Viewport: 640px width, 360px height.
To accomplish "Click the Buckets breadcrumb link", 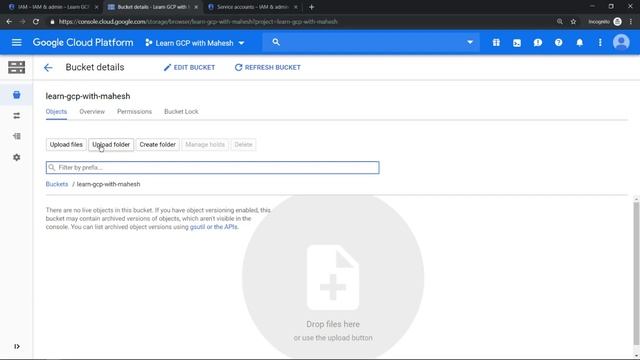I will 57,184.
